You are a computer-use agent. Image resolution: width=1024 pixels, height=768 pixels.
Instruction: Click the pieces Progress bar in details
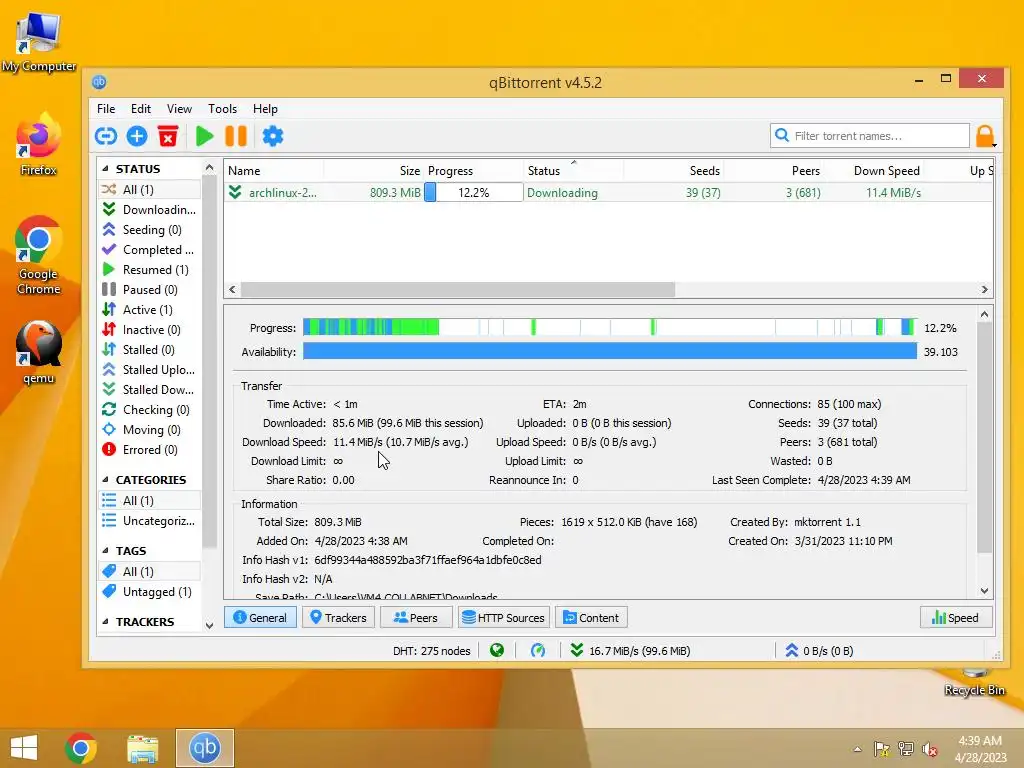[x=610, y=327]
